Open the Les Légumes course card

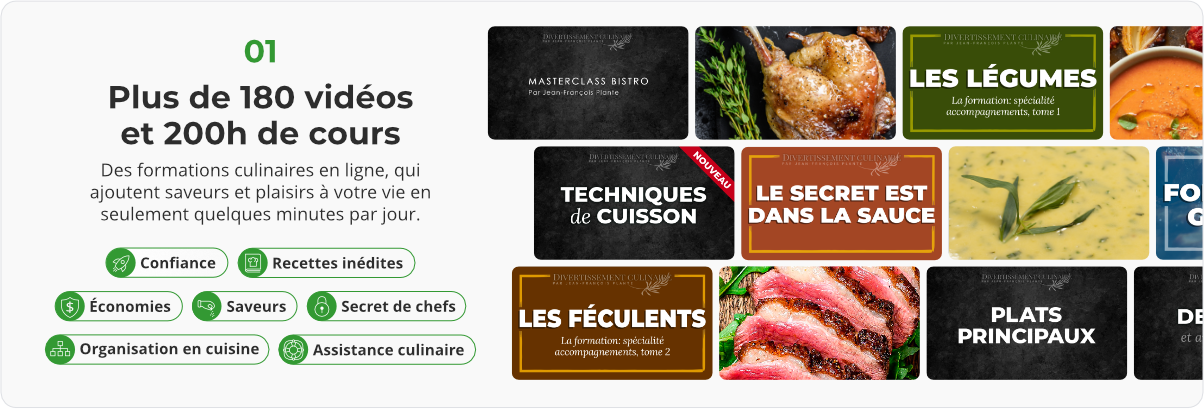click(x=1003, y=83)
